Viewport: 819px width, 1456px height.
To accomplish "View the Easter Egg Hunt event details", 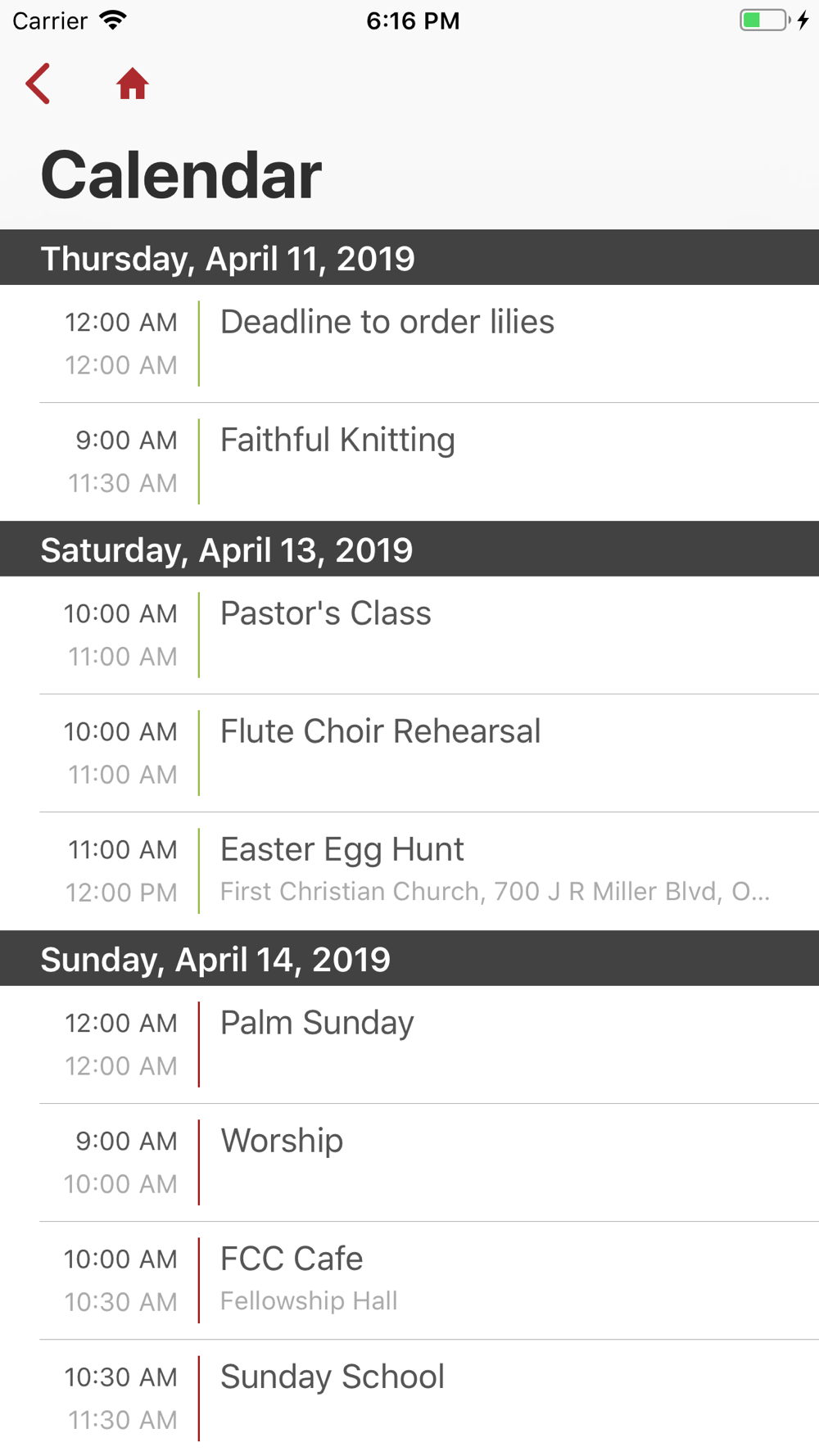I will click(x=429, y=871).
